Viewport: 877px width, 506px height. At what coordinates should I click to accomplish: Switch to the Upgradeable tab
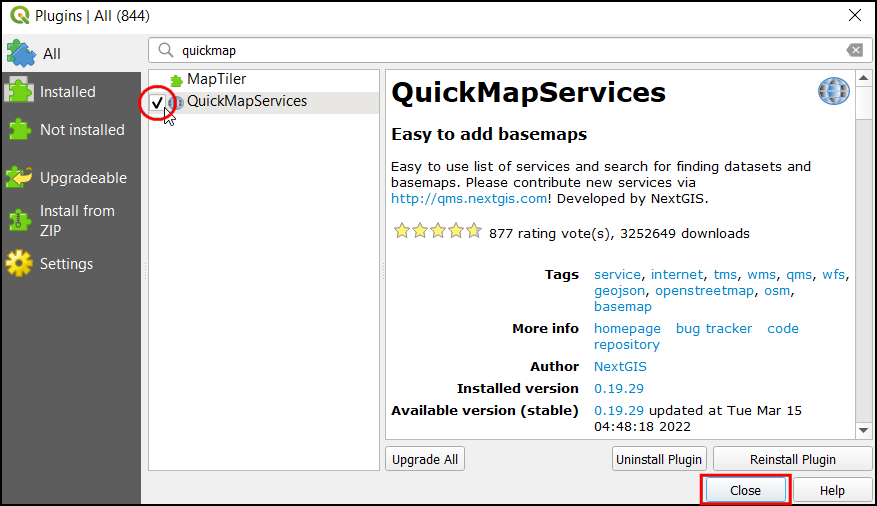pos(72,178)
